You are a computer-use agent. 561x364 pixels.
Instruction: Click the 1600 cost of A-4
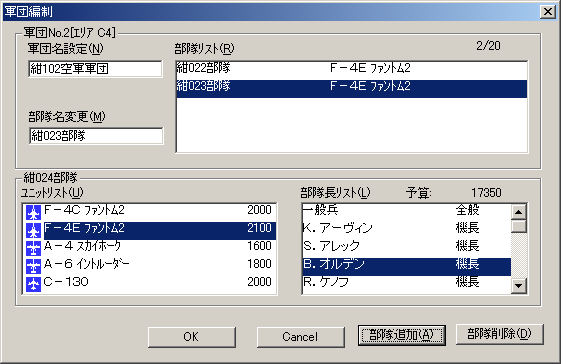259,246
